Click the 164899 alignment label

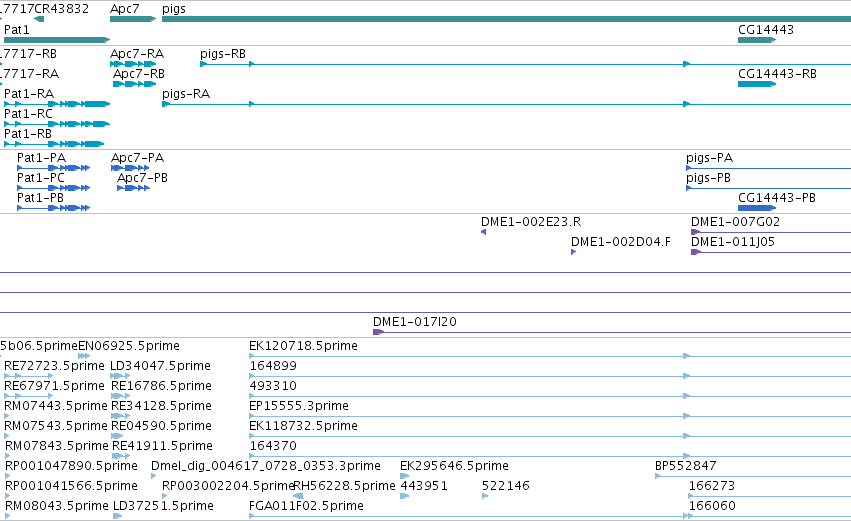[273, 366]
